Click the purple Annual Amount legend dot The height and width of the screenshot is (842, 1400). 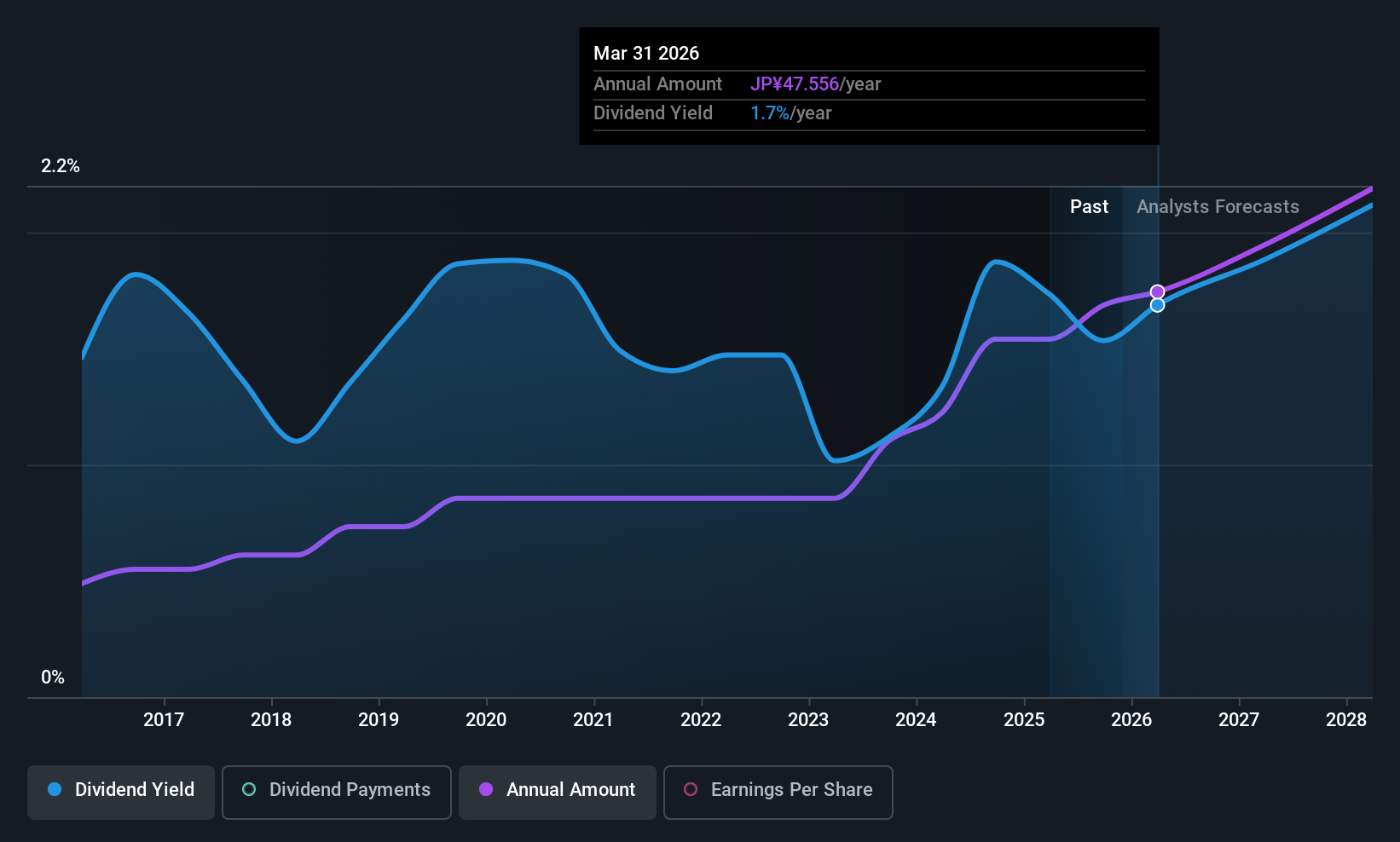[486, 790]
